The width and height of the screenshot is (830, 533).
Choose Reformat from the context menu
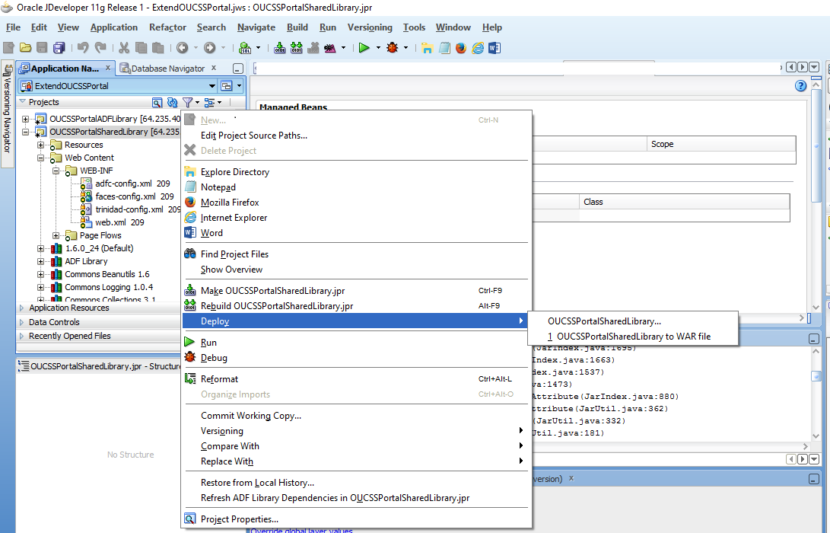[219, 379]
